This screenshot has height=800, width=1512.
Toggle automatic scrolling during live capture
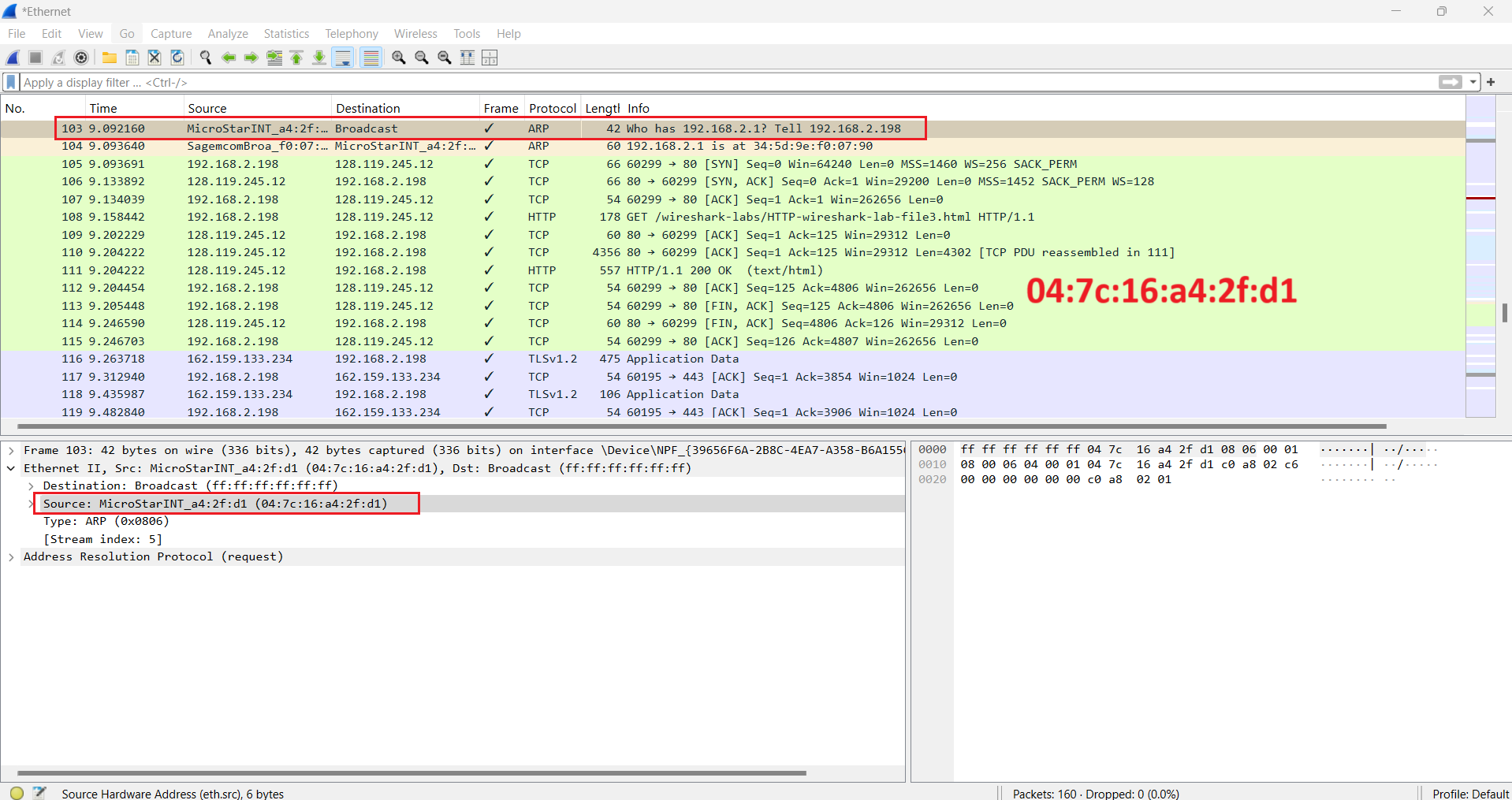coord(343,58)
